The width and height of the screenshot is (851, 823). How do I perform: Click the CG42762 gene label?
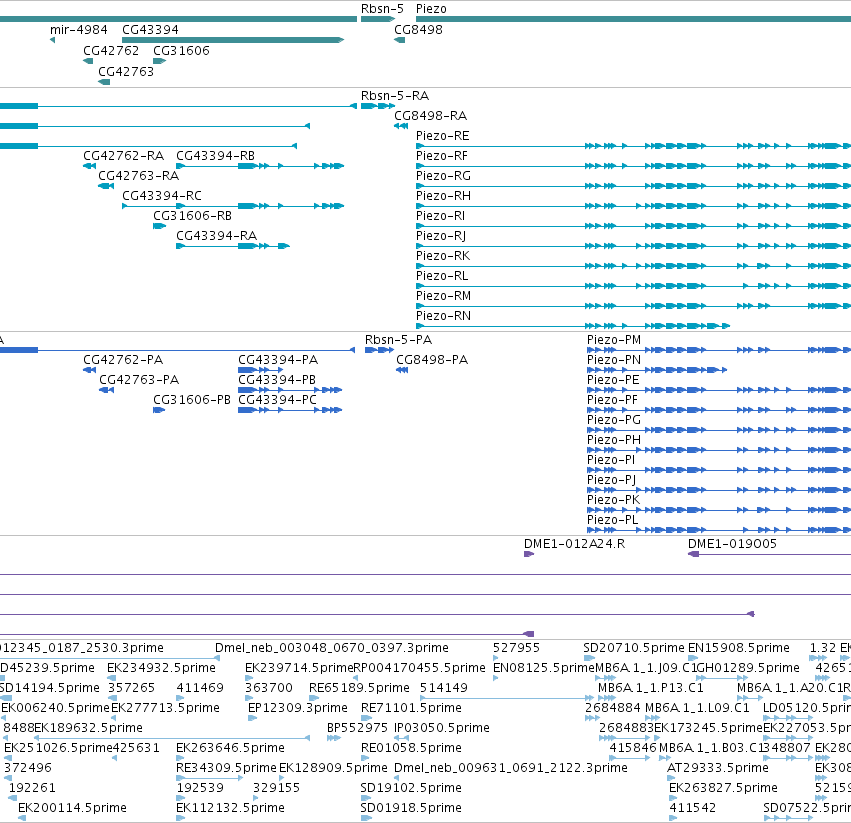pyautogui.click(x=111, y=50)
